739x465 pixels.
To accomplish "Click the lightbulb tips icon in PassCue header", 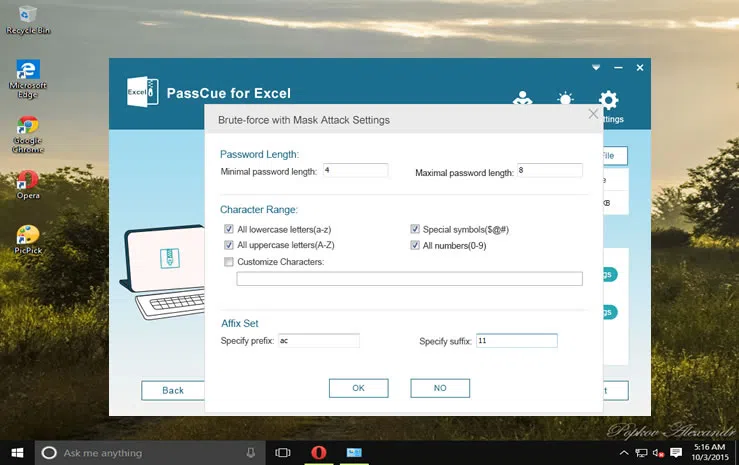I will (565, 99).
